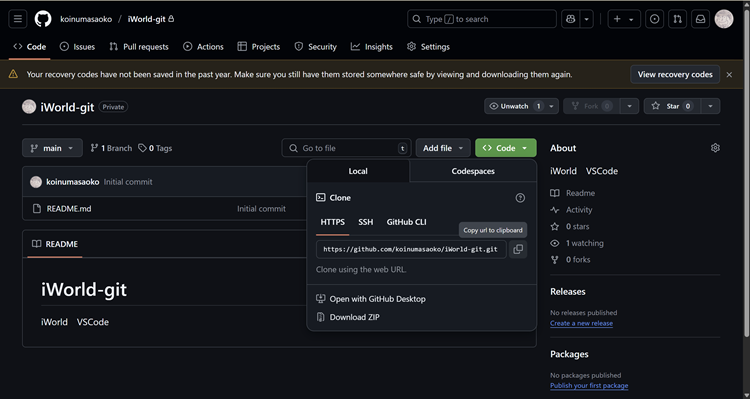The image size is (750, 399).
Task: Click the Unwatch button
Action: click(x=515, y=106)
